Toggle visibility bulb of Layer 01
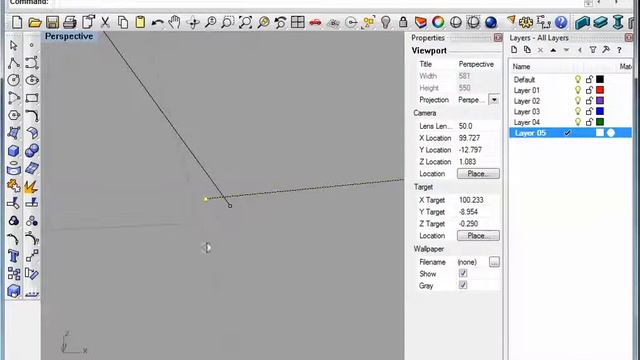Screen dimensions: 640x360 pyautogui.click(x=578, y=90)
